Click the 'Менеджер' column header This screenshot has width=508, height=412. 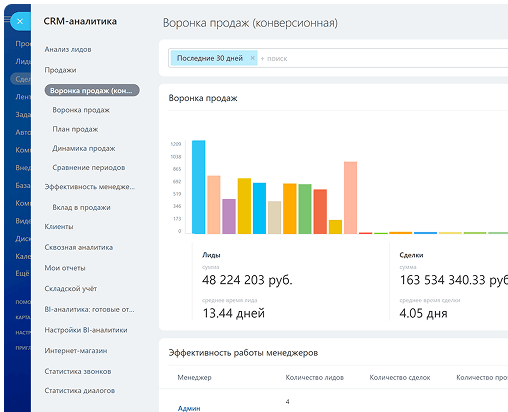click(194, 377)
